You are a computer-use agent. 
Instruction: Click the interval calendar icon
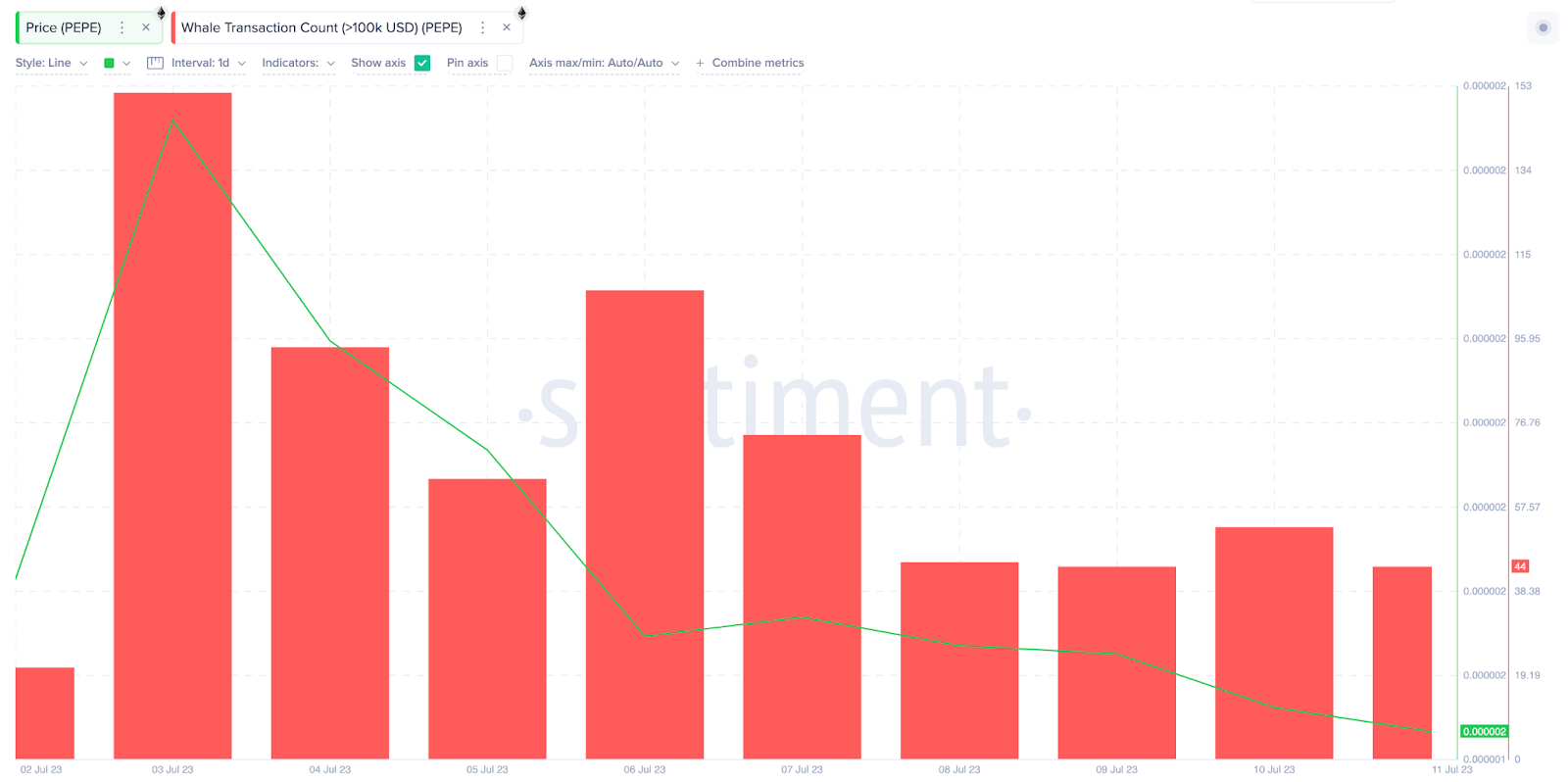[155, 63]
